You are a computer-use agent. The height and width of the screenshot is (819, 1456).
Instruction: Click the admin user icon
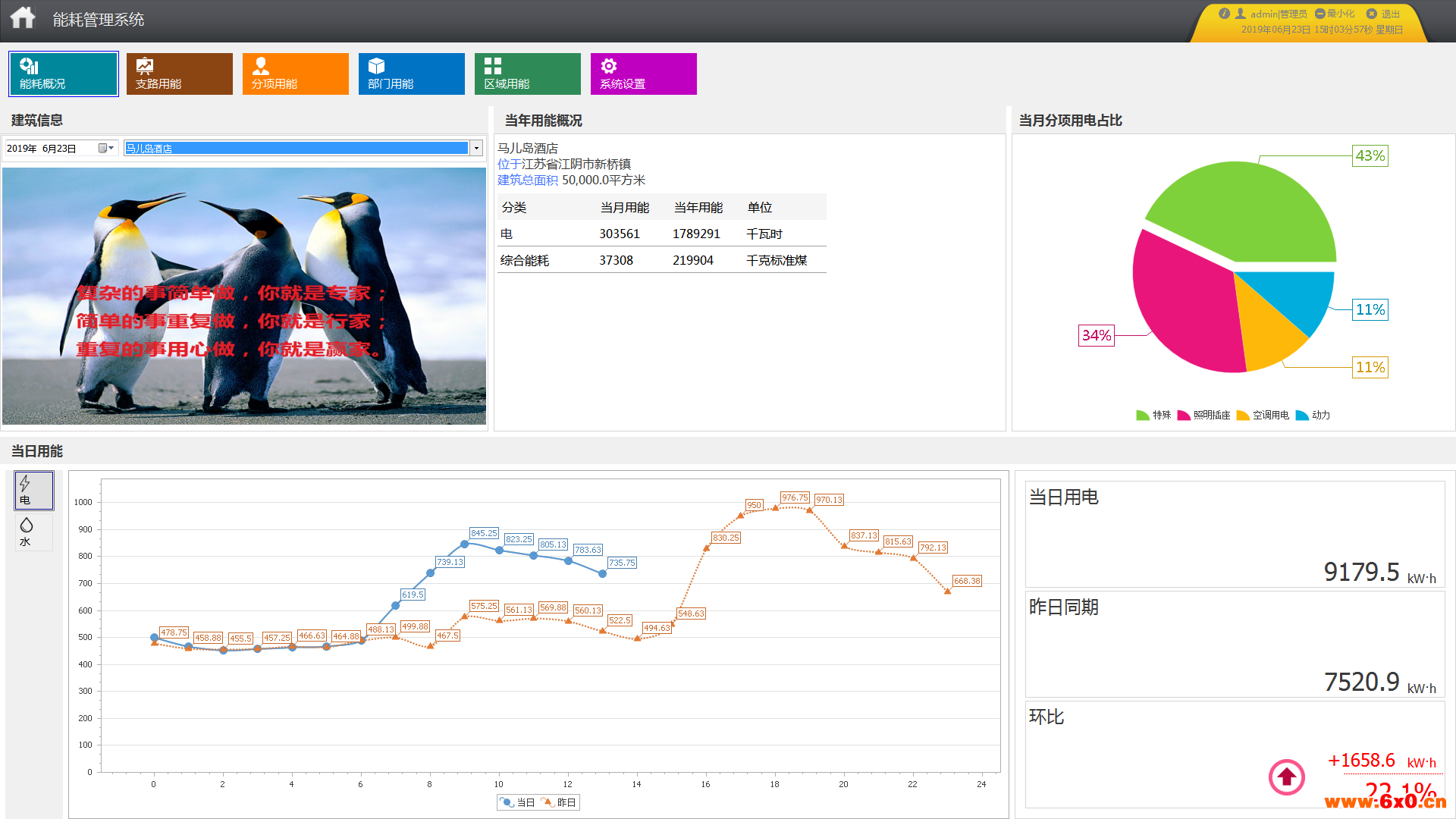(x=1241, y=14)
